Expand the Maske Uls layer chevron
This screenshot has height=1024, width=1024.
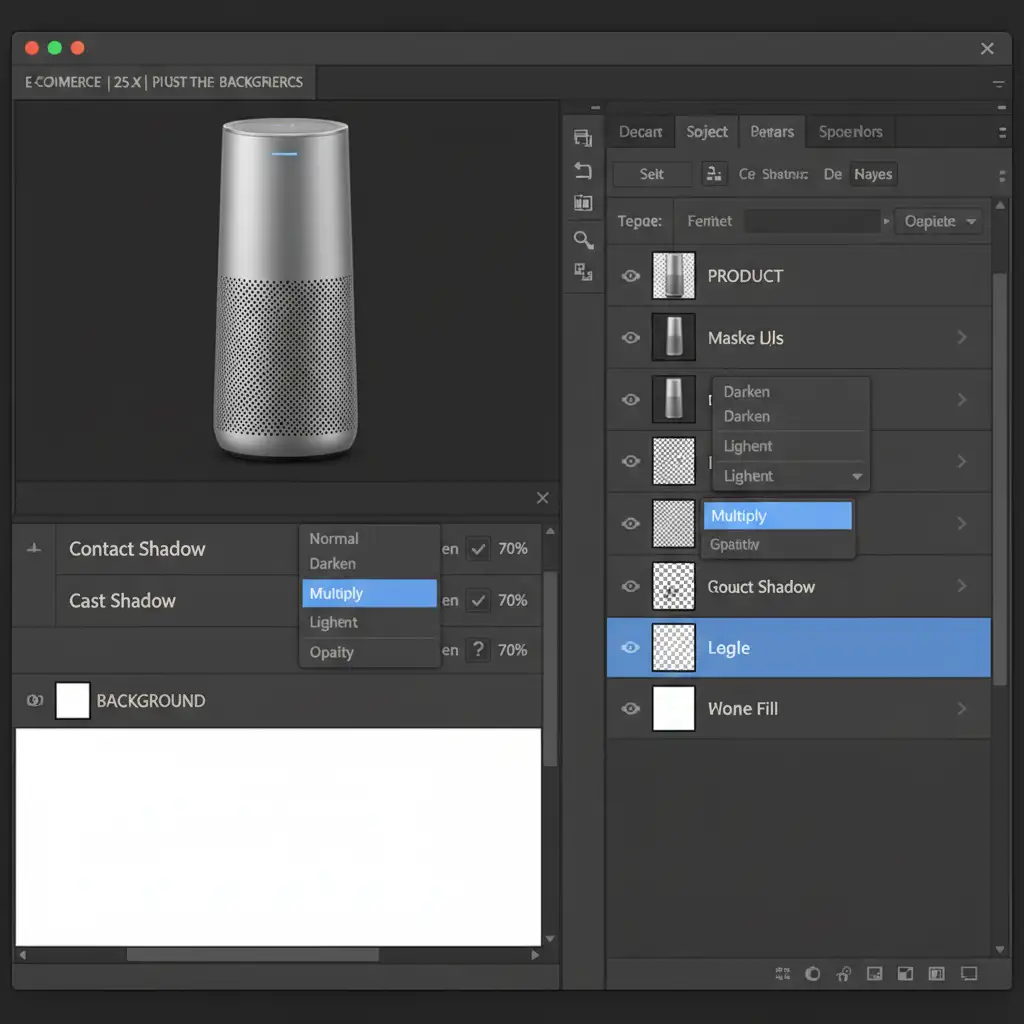[x=962, y=338]
